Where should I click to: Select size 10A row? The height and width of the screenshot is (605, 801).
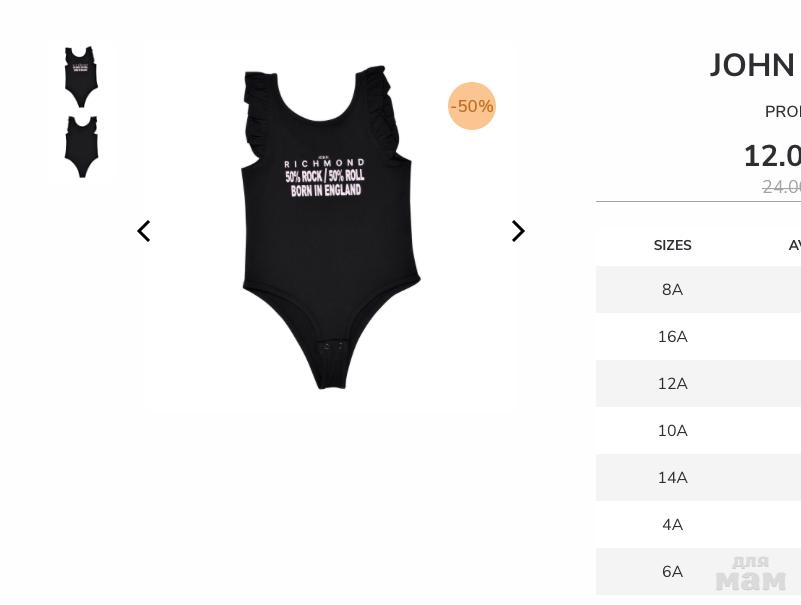[x=698, y=430]
